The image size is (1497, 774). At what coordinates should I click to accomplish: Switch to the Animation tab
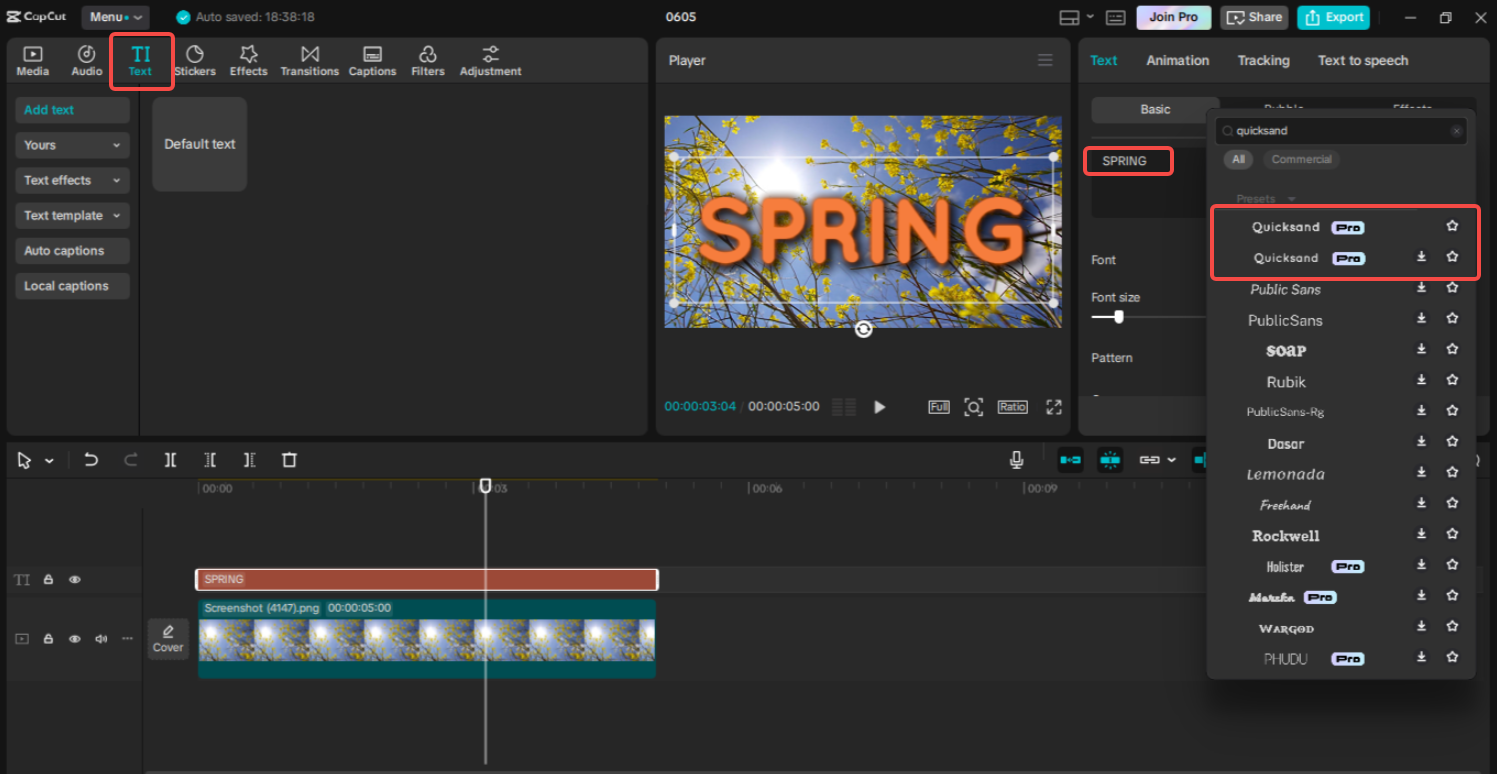[1177, 61]
